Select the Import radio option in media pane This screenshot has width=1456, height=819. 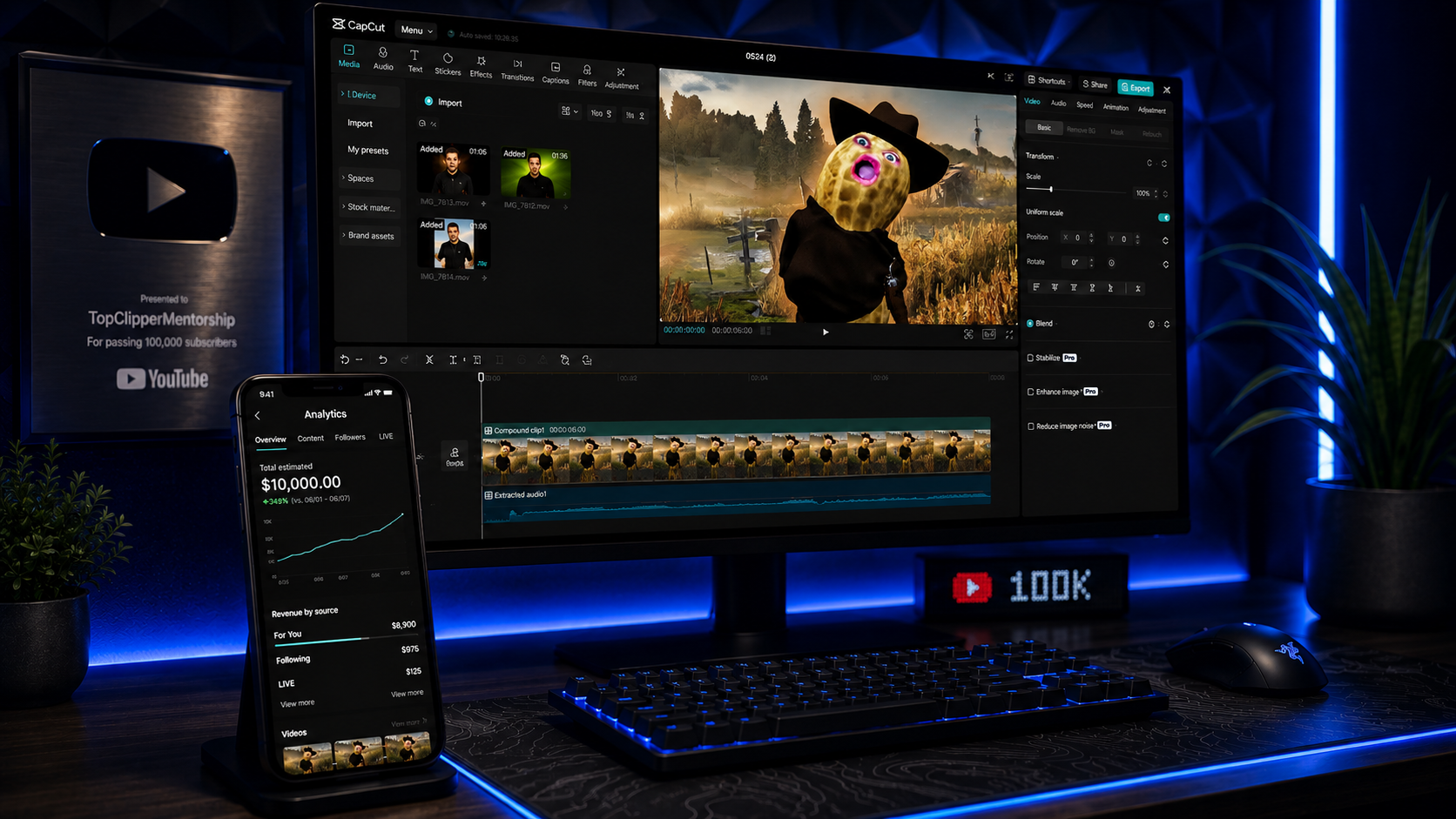[x=428, y=101]
